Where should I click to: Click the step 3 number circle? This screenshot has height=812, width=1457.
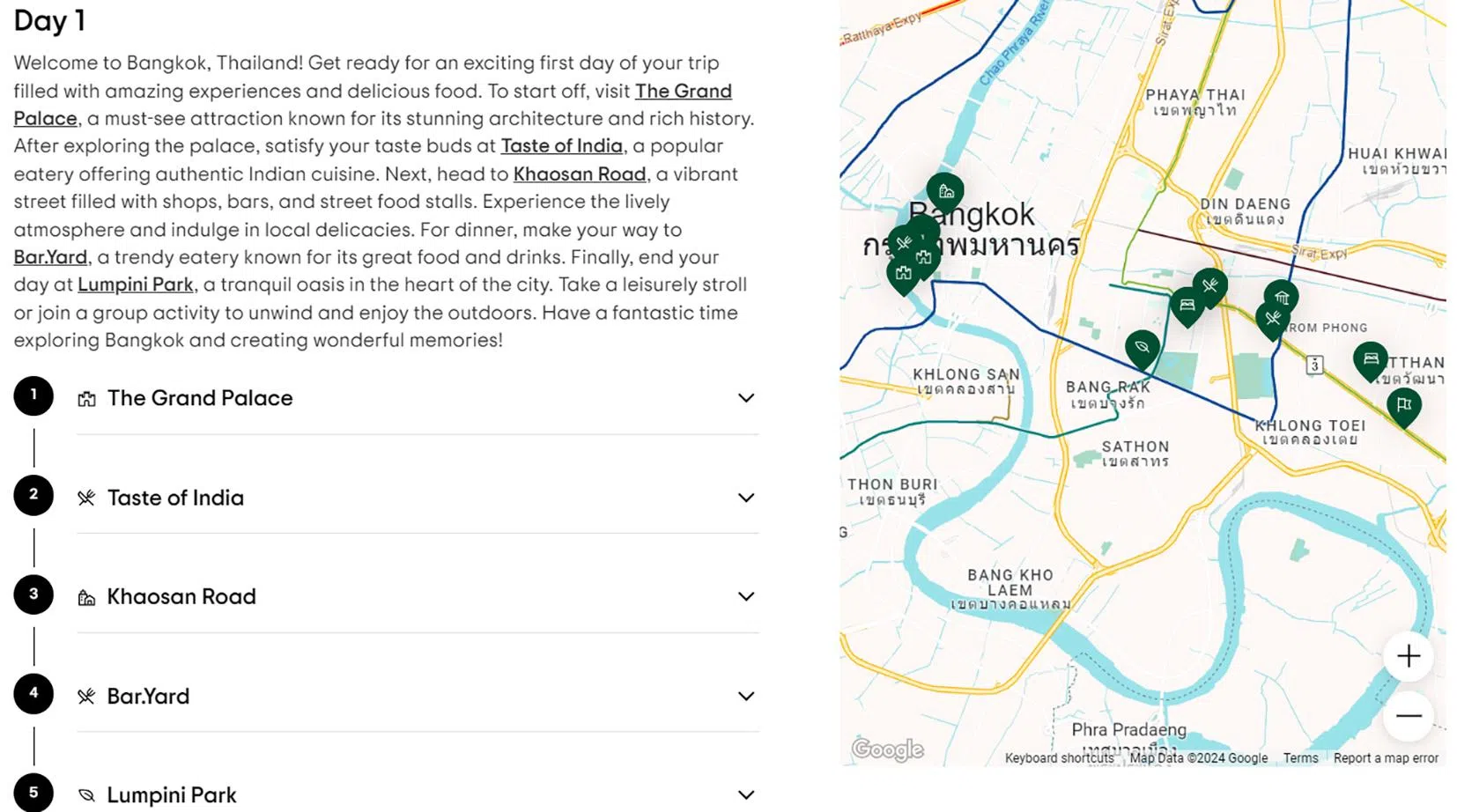pyautogui.click(x=33, y=594)
